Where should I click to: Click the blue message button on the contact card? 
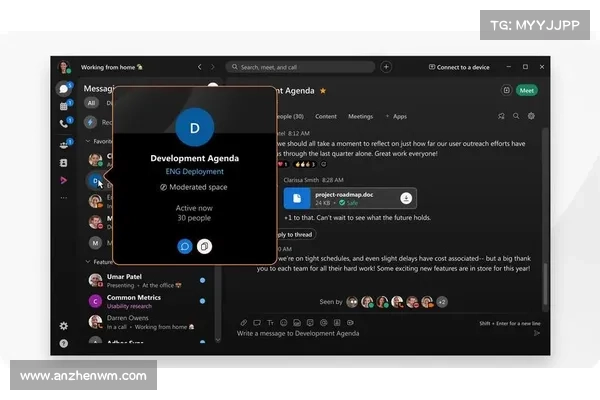tap(184, 246)
